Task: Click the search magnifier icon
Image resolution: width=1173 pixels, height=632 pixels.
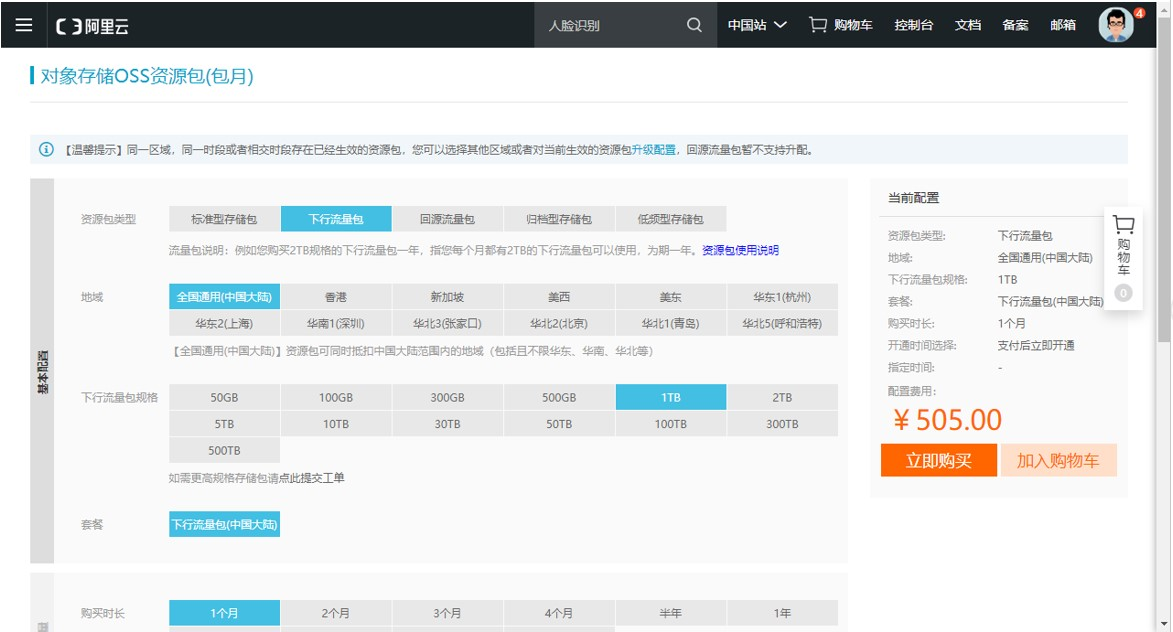Action: [x=694, y=25]
